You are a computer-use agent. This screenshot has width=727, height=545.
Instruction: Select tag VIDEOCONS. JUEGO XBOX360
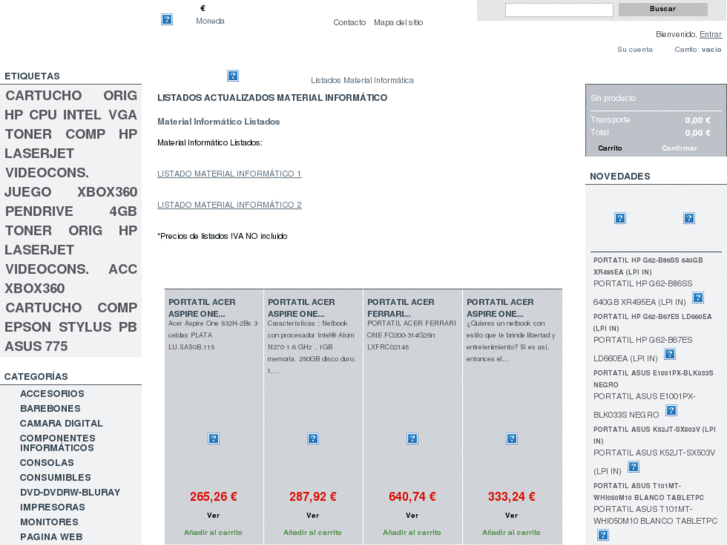[x=71, y=182]
